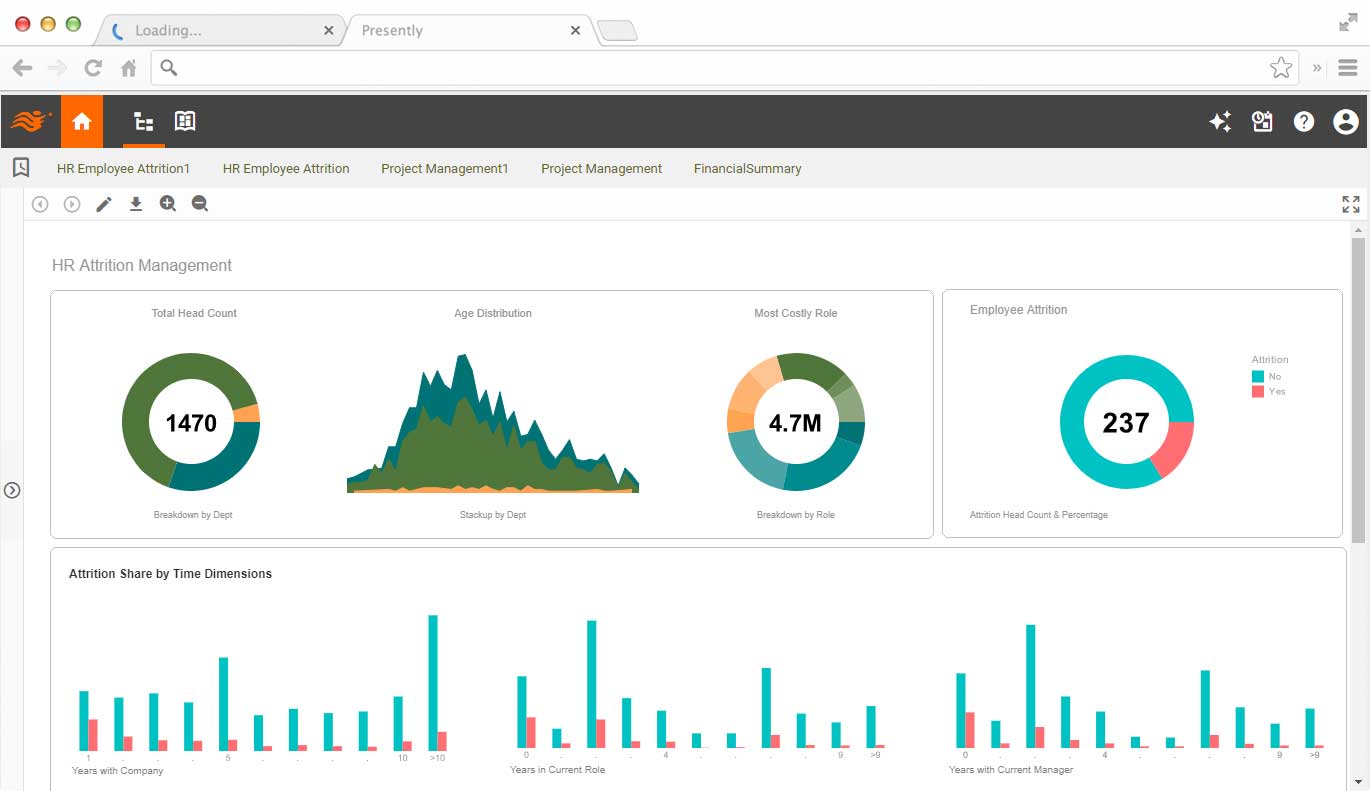Click the bookmark icon beside the tabs
The height and width of the screenshot is (791, 1370).
21,168
